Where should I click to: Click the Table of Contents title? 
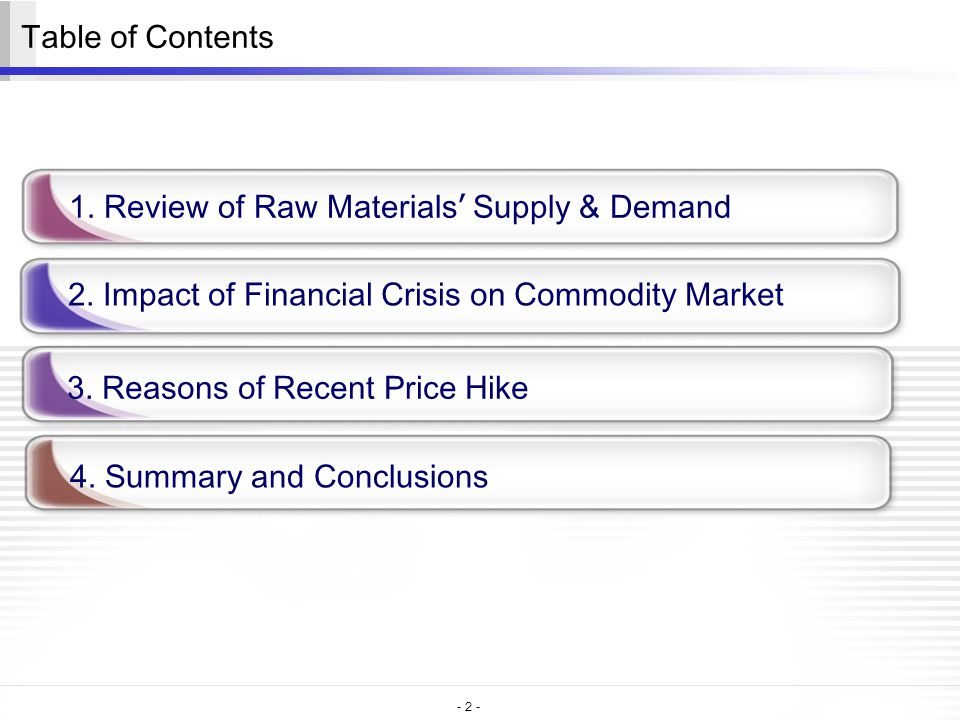tap(147, 37)
